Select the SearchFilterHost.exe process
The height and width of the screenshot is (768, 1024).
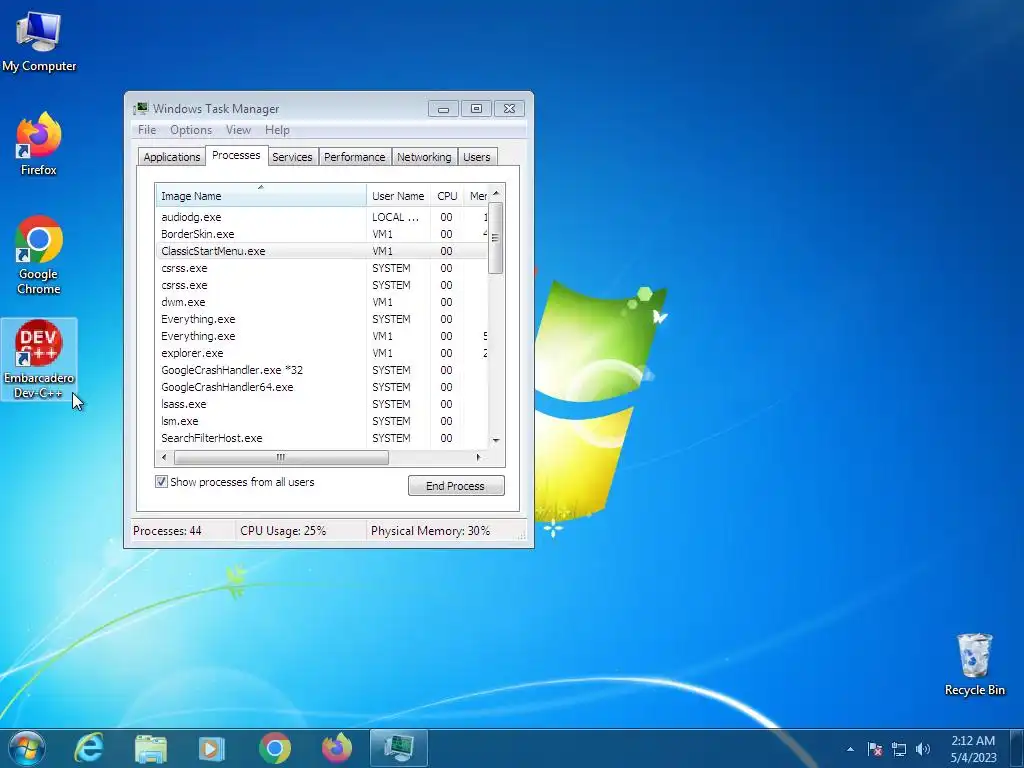(x=321, y=438)
